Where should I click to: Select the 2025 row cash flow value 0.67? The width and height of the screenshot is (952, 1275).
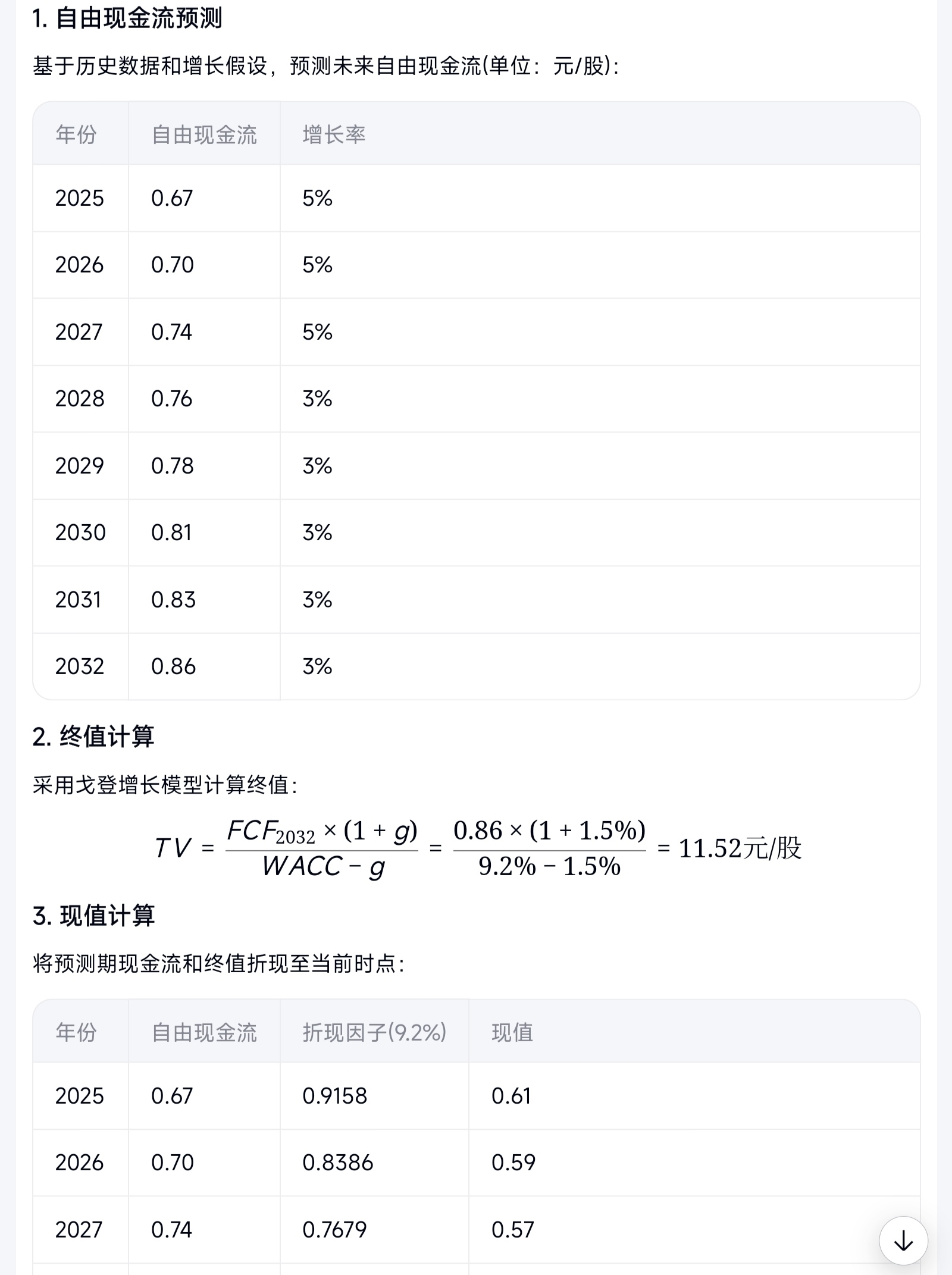tap(172, 198)
